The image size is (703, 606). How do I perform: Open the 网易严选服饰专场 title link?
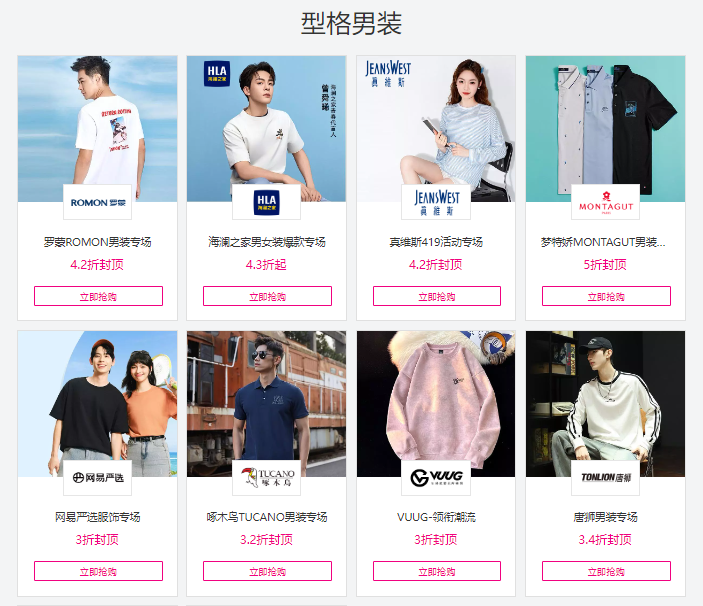click(x=97, y=517)
